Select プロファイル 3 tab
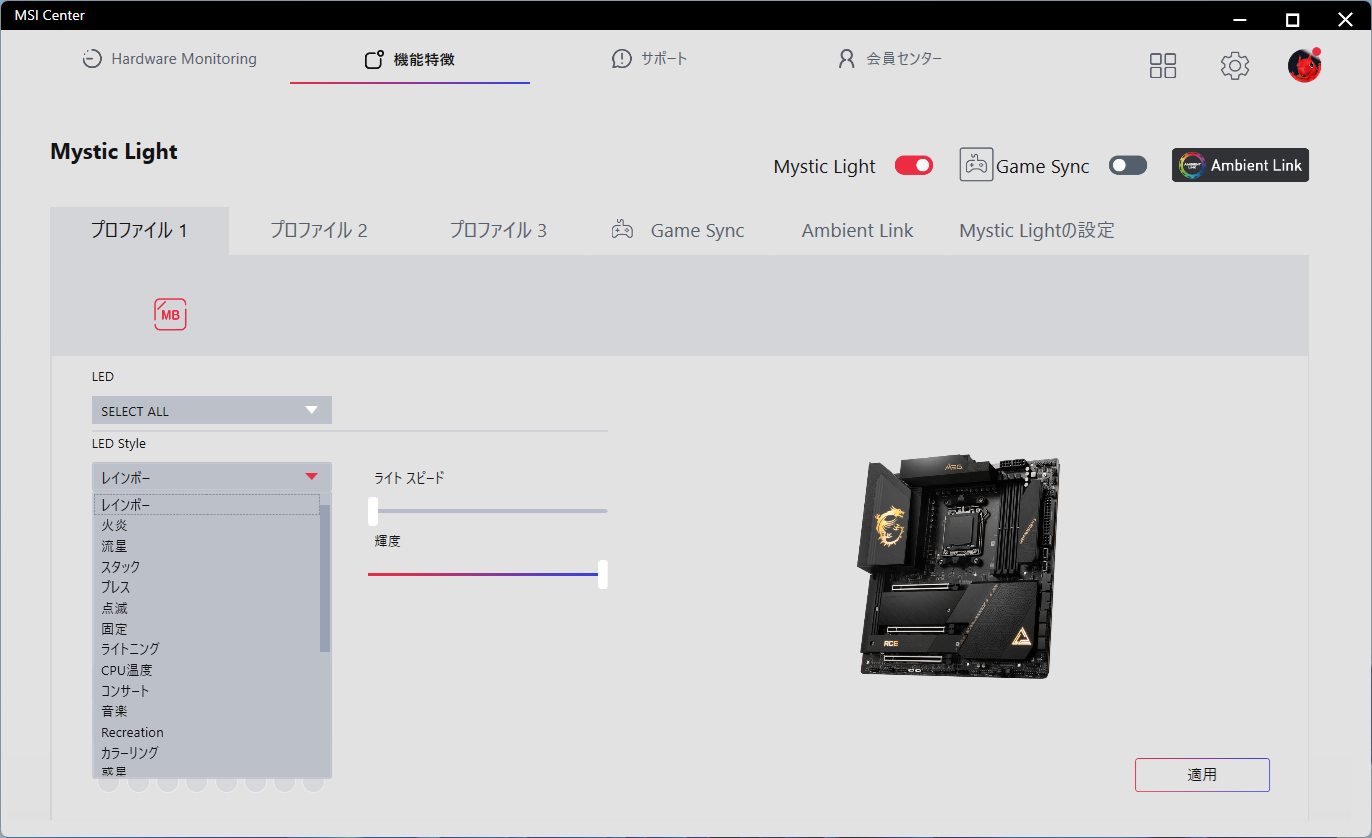This screenshot has height=838, width=1372. (498, 231)
